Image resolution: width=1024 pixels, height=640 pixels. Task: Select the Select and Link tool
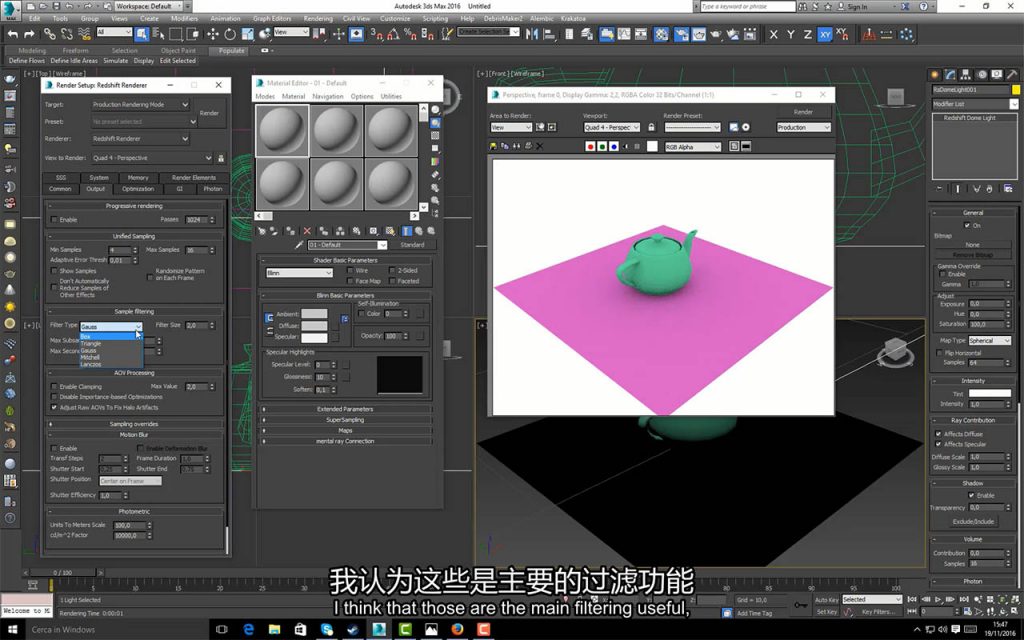pos(50,34)
